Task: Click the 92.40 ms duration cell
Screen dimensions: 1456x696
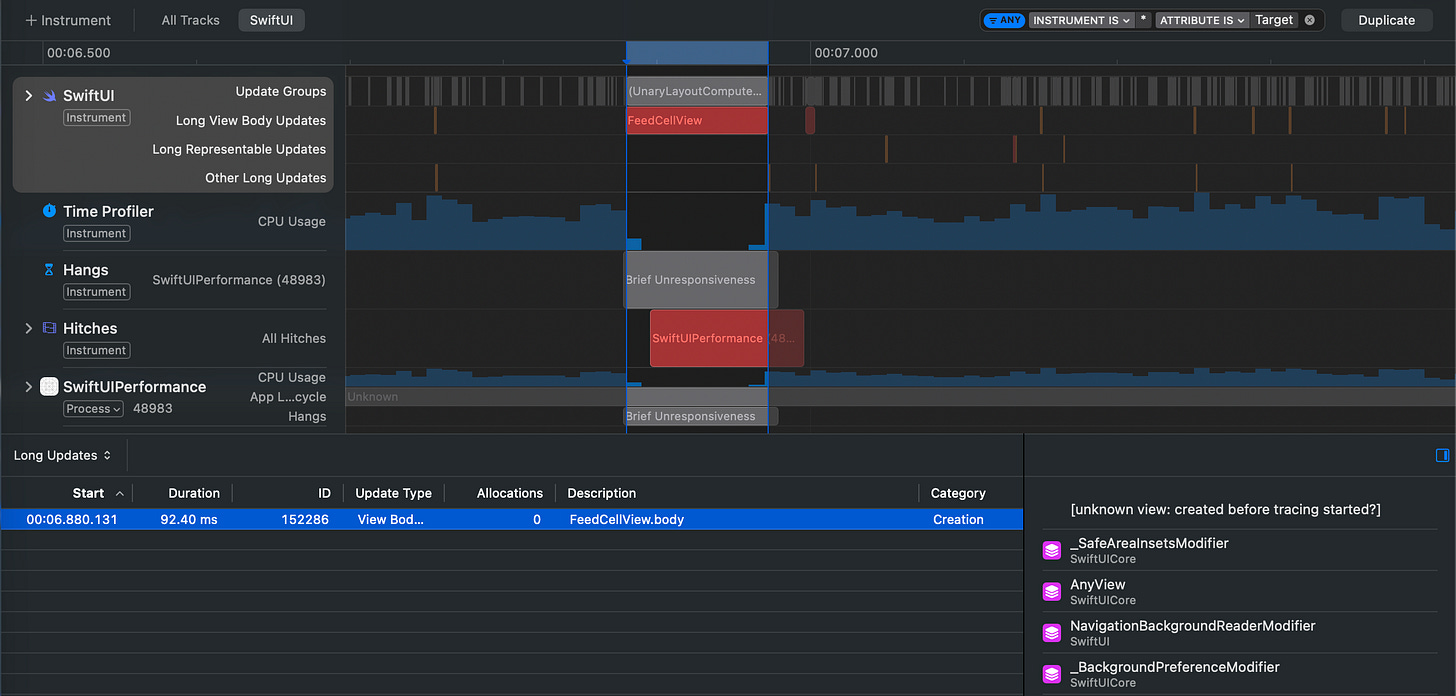Action: (189, 519)
